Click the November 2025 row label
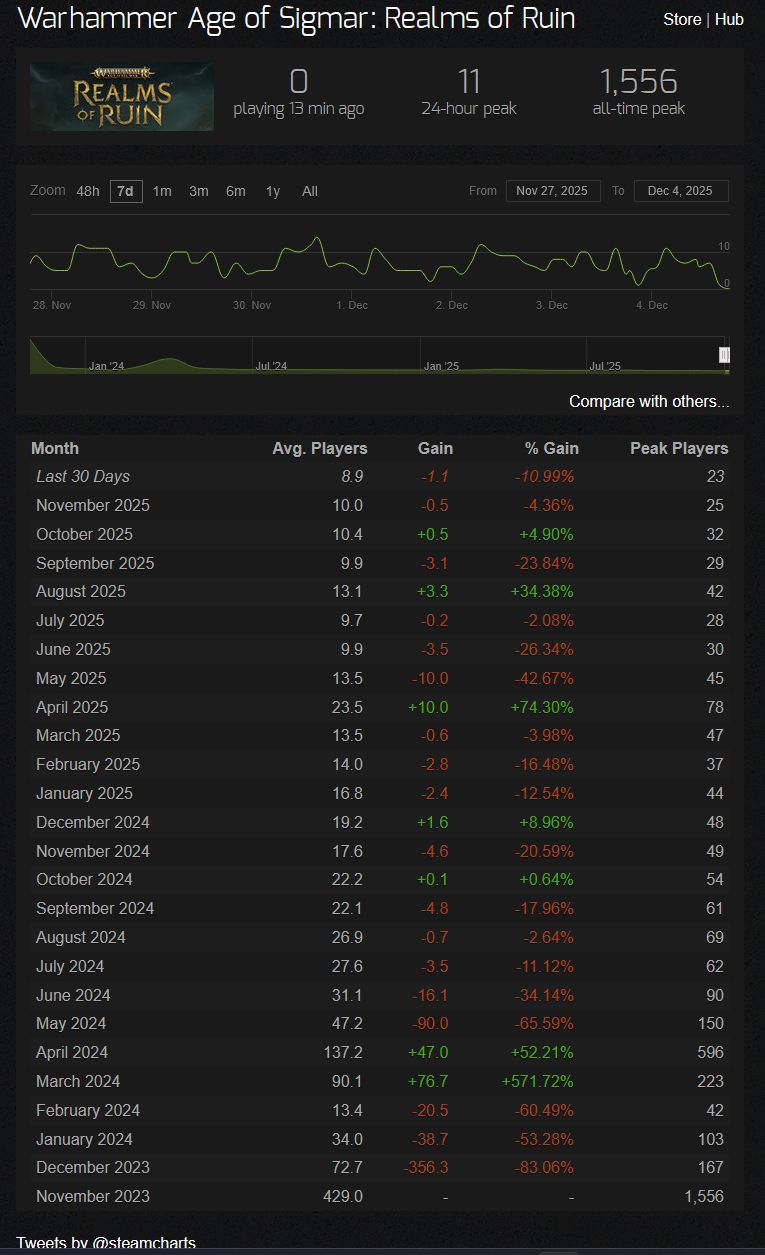 [x=93, y=505]
